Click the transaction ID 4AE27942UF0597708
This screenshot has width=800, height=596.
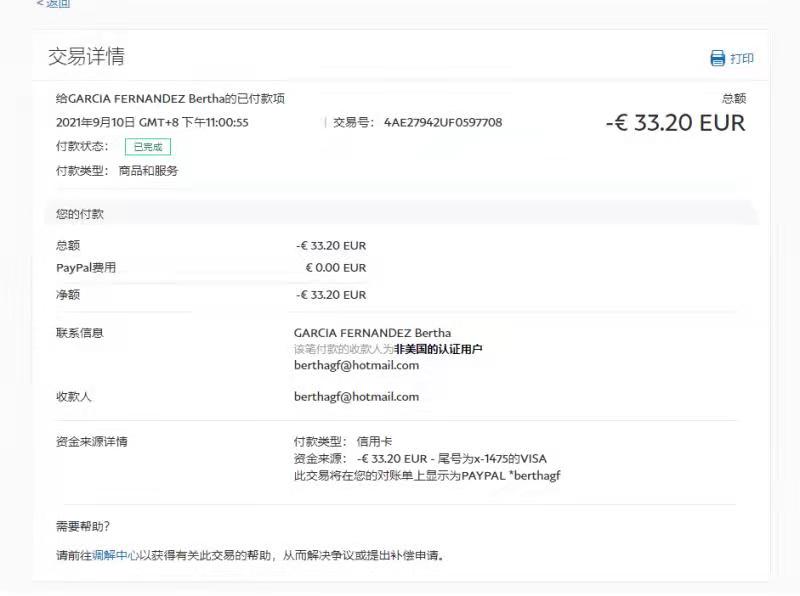pyautogui.click(x=442, y=122)
